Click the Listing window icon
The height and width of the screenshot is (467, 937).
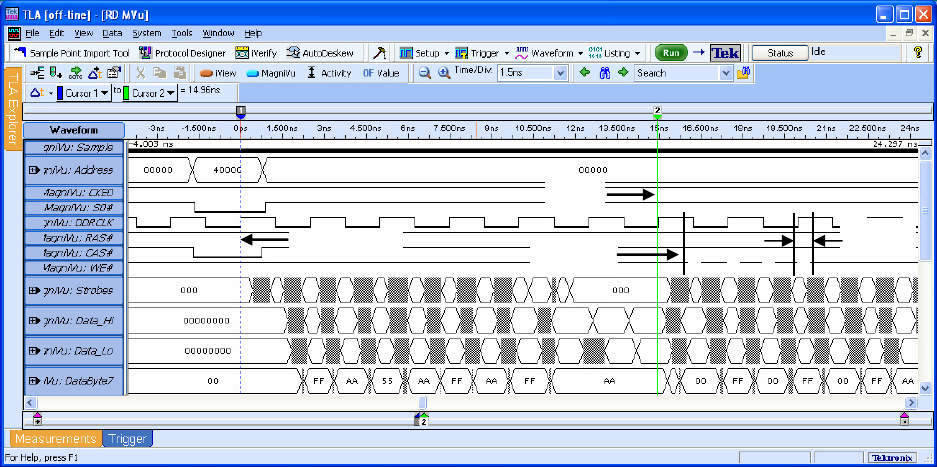(595, 53)
